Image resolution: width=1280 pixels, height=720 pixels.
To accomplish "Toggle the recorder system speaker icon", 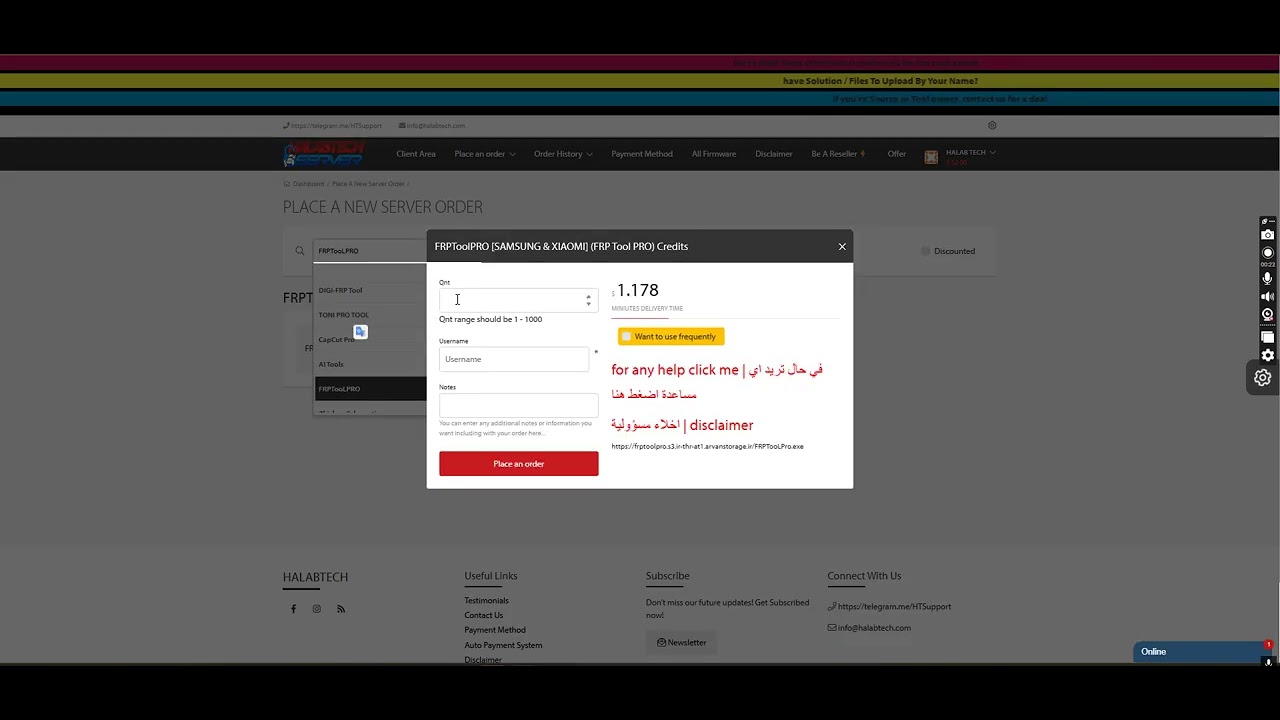I will (1268, 297).
